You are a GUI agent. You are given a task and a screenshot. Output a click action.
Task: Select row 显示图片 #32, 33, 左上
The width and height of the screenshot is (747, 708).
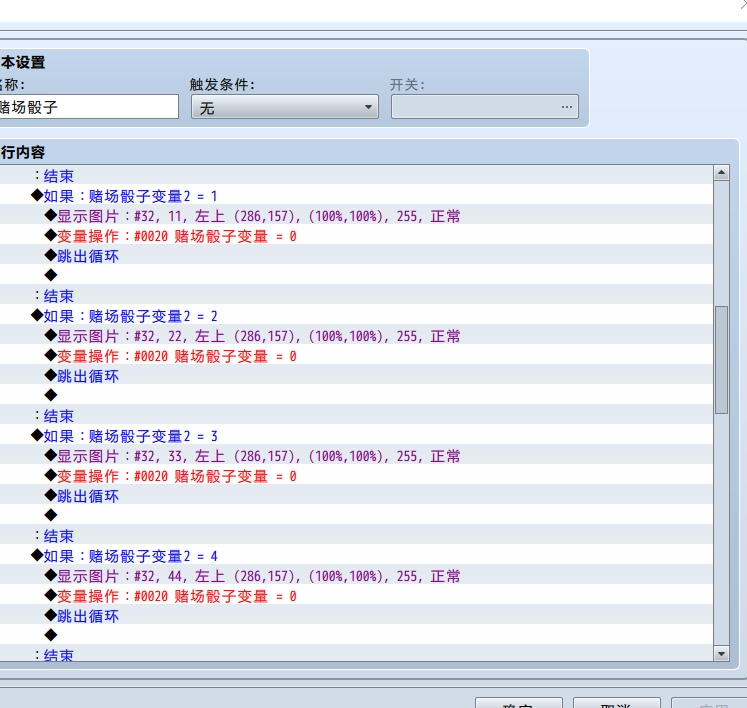coord(356,456)
